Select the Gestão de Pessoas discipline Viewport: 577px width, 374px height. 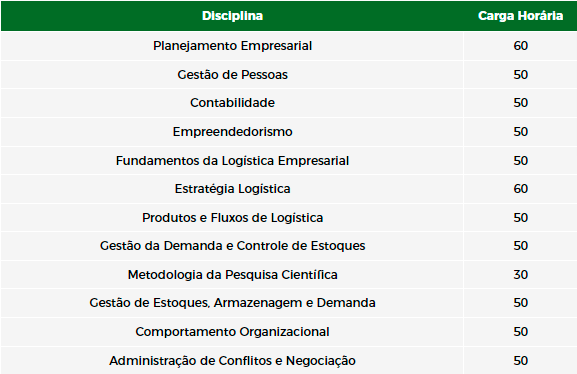pyautogui.click(x=232, y=75)
